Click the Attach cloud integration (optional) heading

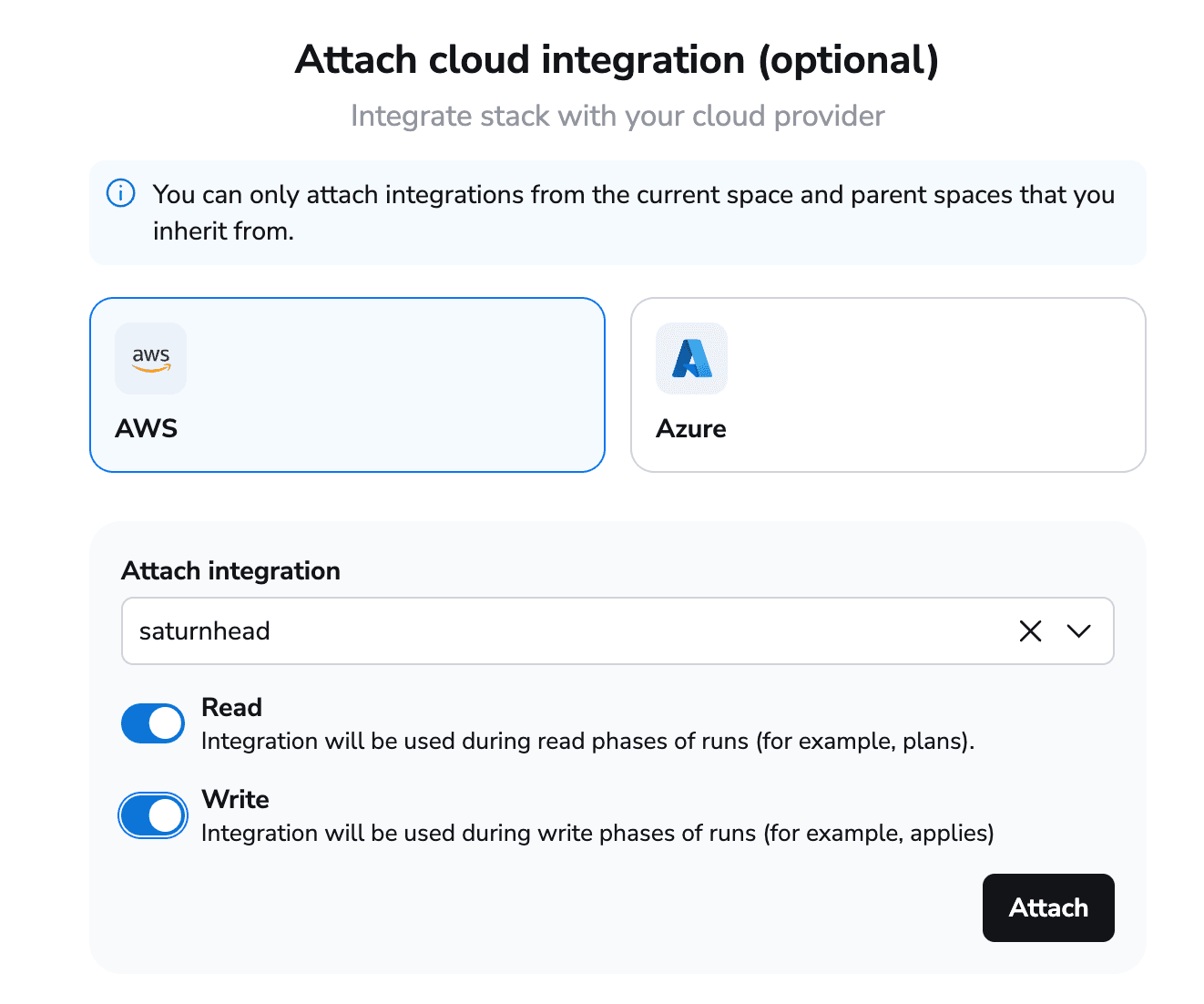point(617,60)
